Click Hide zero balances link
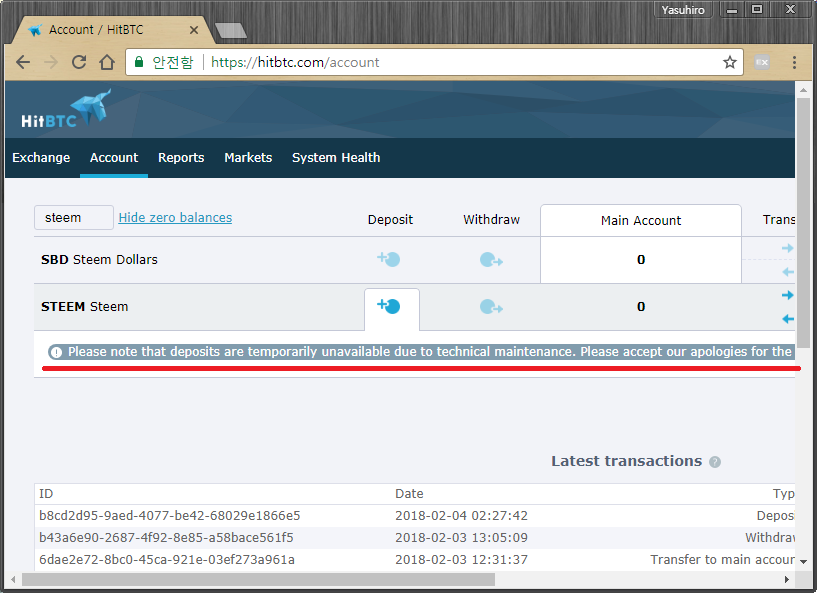The image size is (817, 593). (x=175, y=217)
